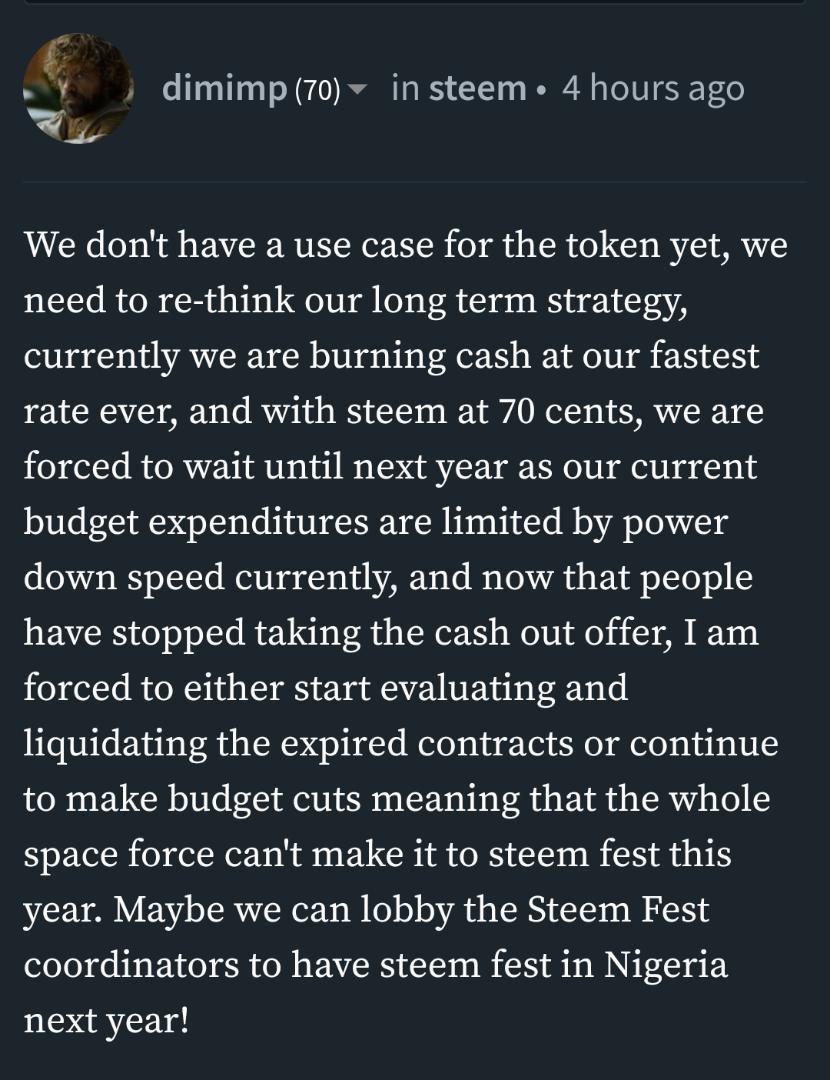Screen dimensions: 830x1080
Task: Click the bullet separator before the timestamp
Action: point(543,90)
